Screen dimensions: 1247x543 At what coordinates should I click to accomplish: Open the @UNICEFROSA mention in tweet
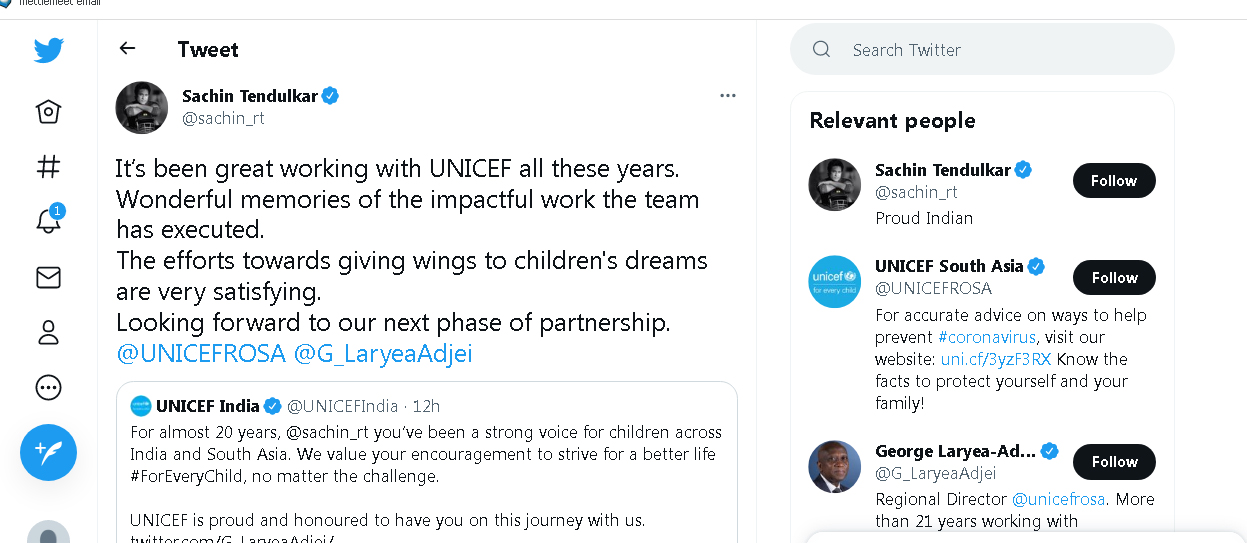(x=200, y=353)
